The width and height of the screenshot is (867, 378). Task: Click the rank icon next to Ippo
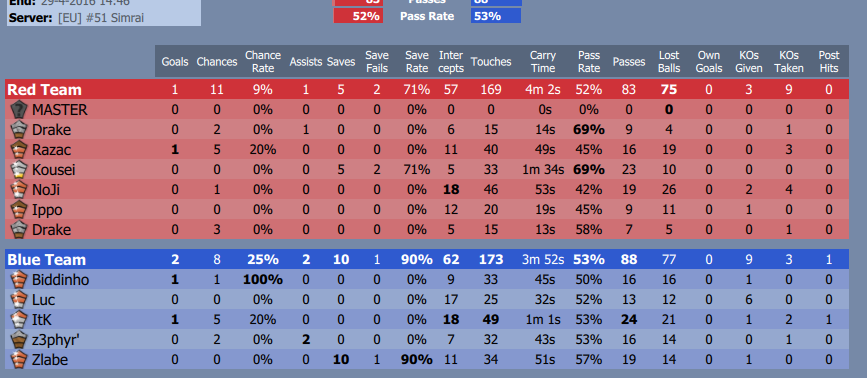(x=19, y=209)
